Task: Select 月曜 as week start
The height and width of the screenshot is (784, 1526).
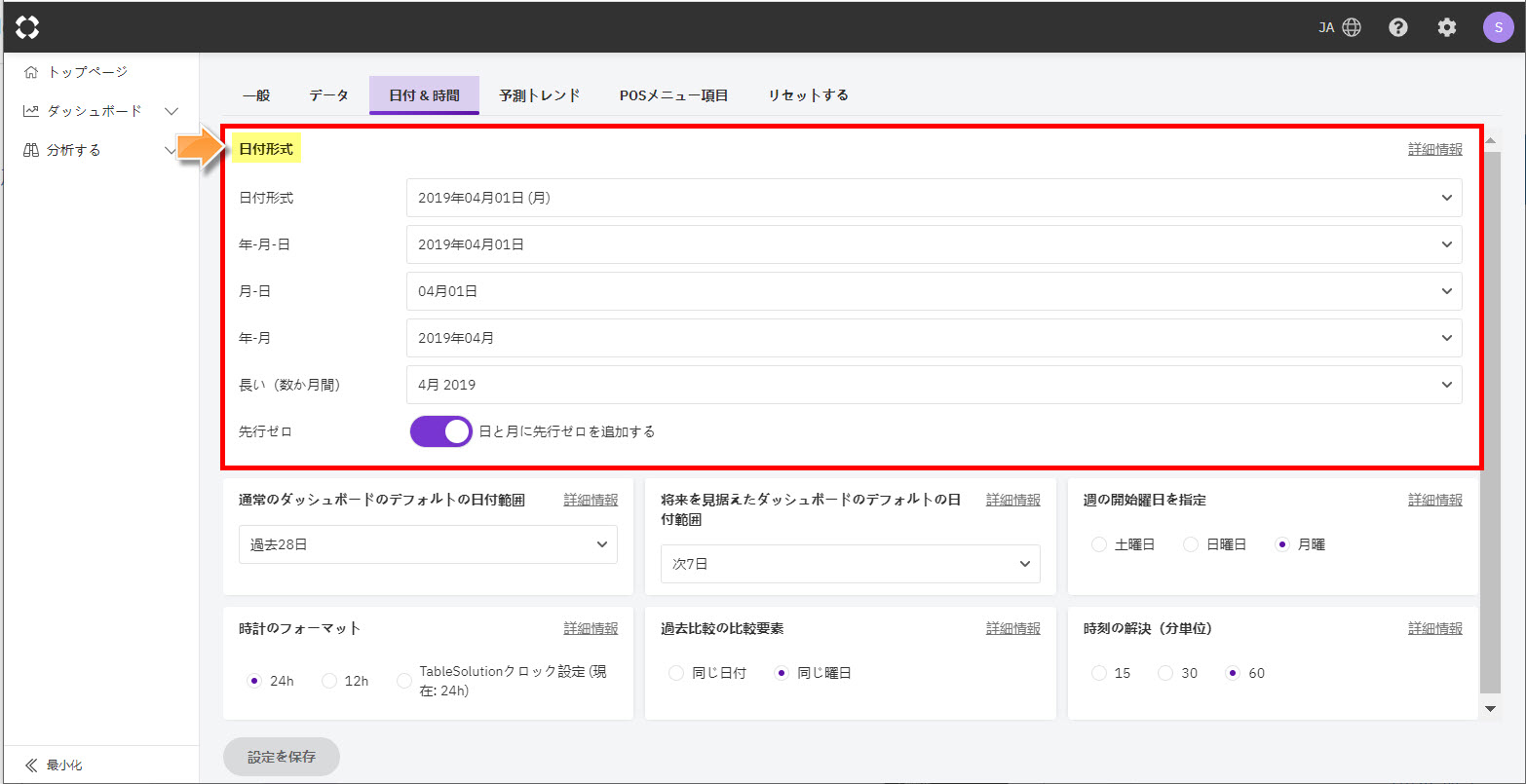Action: click(x=1282, y=544)
